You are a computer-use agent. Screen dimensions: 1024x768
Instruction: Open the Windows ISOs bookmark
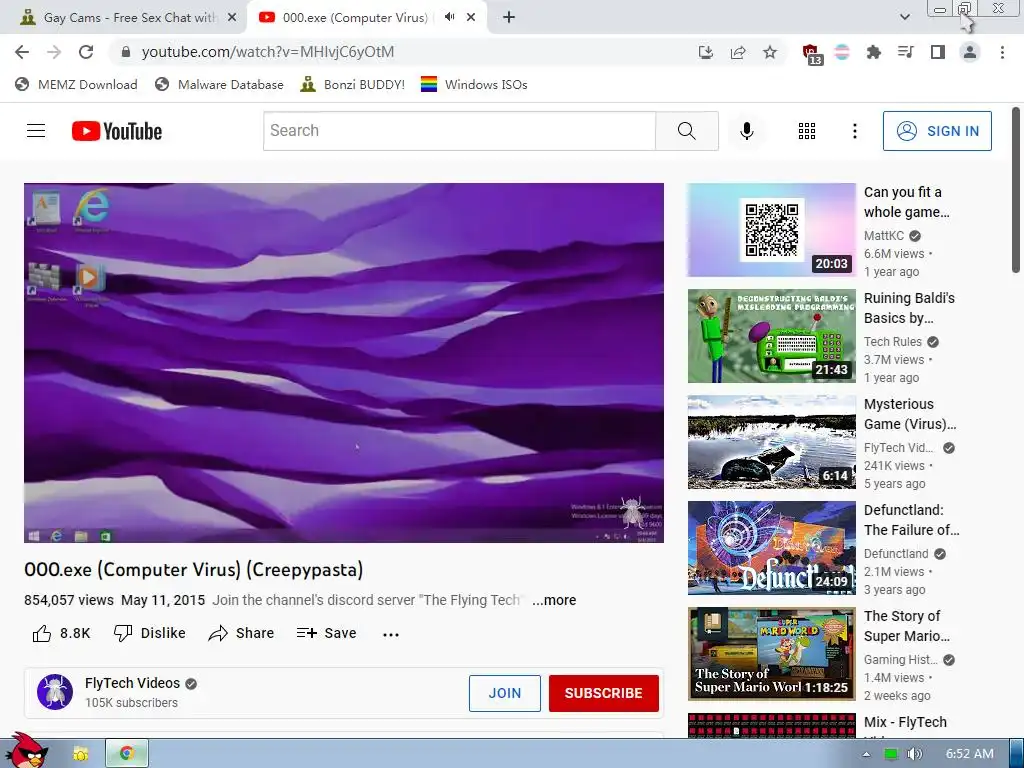[x=474, y=84]
